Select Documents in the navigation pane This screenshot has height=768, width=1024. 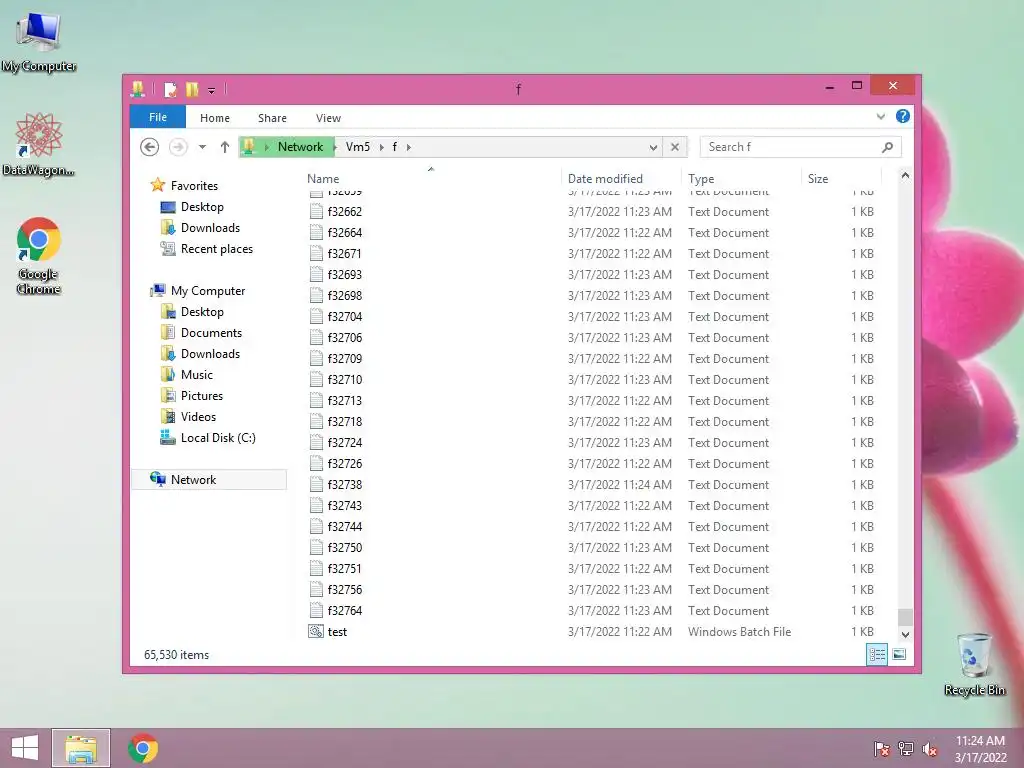point(211,333)
